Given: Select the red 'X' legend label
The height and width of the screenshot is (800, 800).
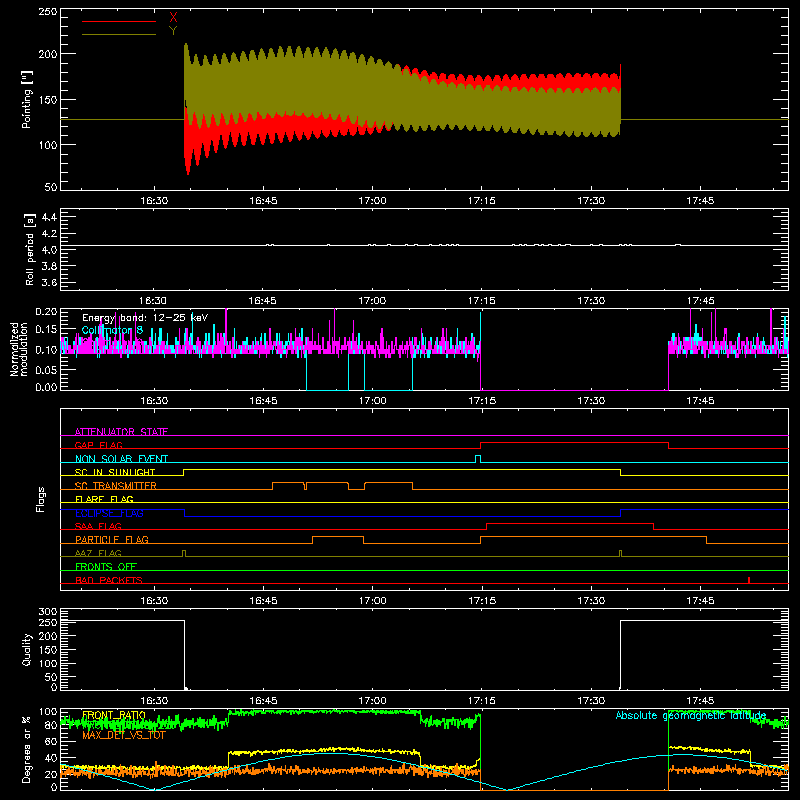Looking at the screenshot, I should coord(173,18).
